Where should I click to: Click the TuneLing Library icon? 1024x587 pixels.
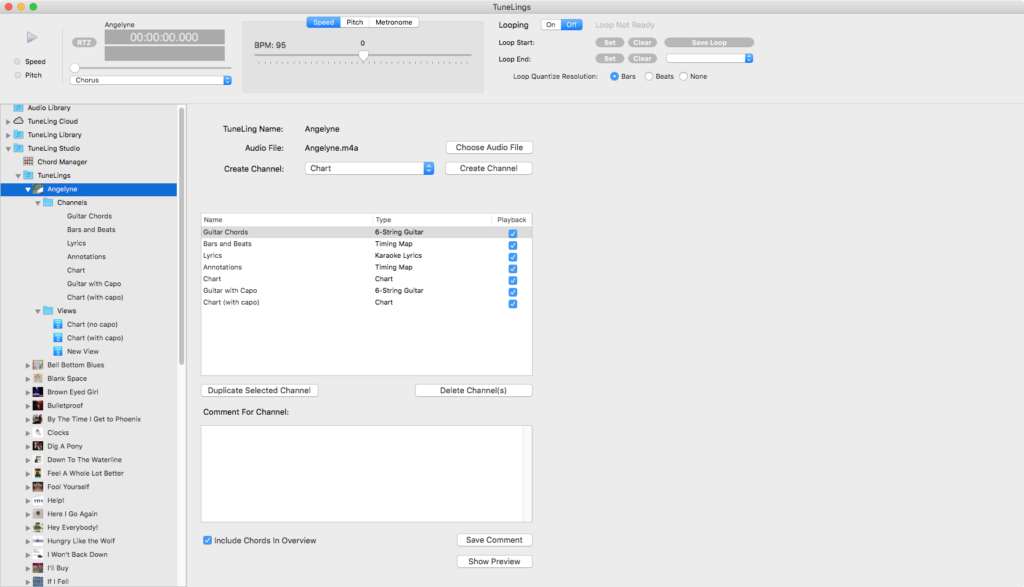(x=18, y=135)
